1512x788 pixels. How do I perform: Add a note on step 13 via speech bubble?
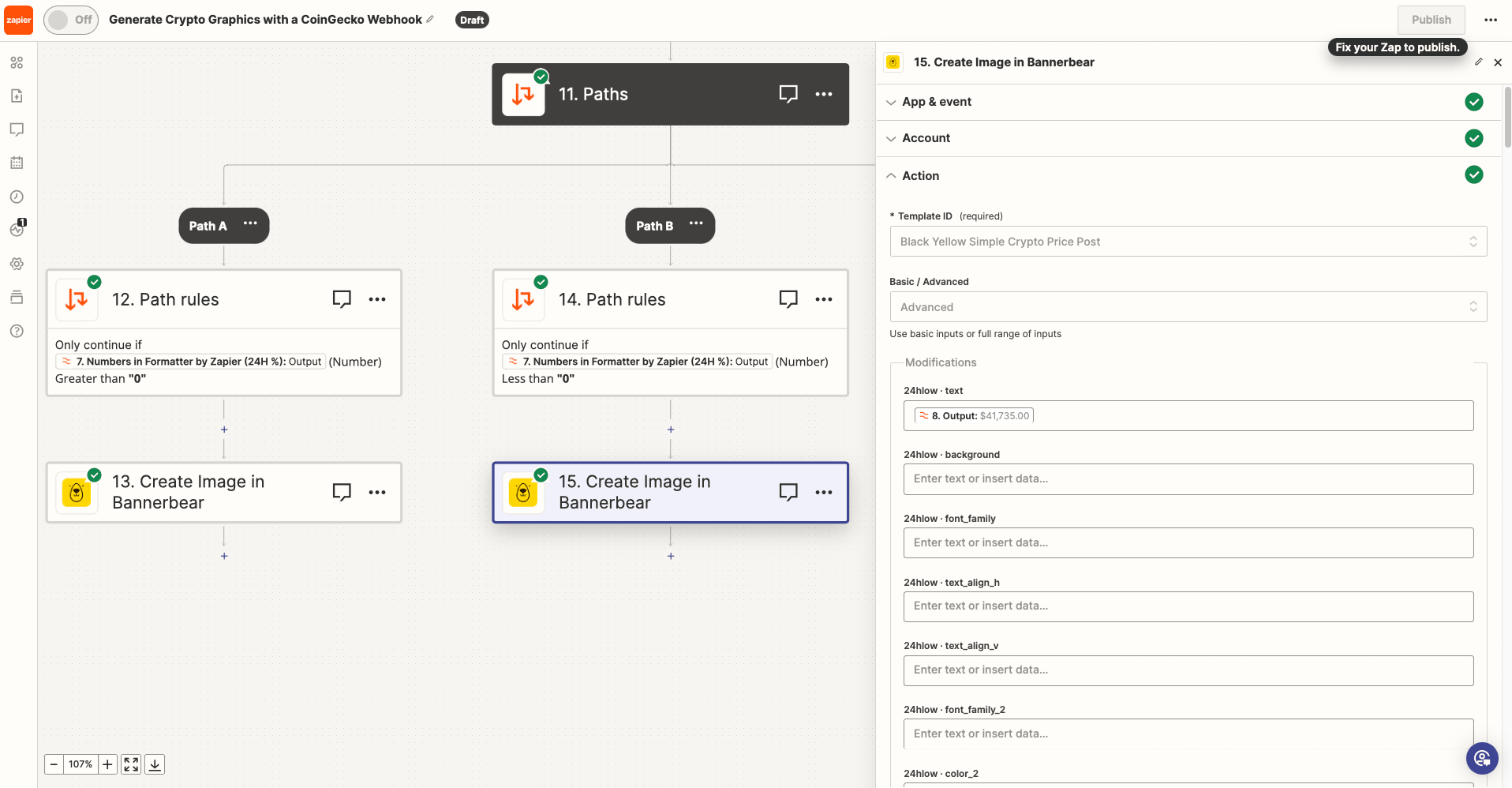pos(342,491)
